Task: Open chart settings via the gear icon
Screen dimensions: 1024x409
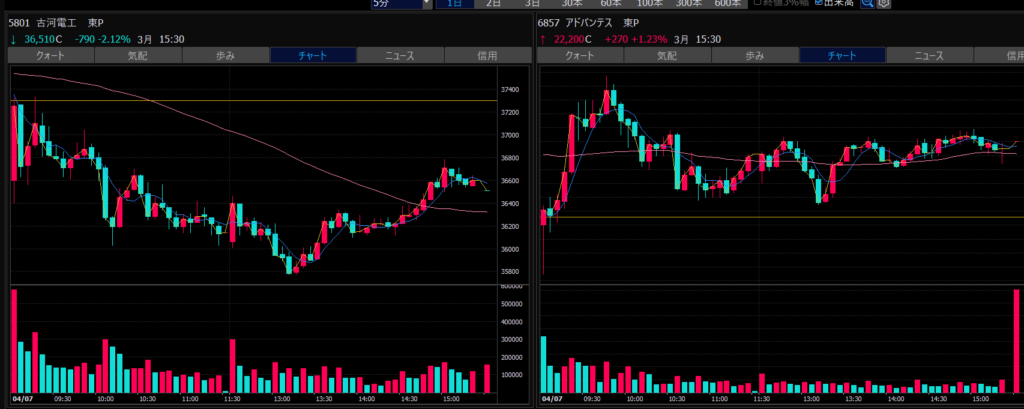Action: [x=884, y=4]
